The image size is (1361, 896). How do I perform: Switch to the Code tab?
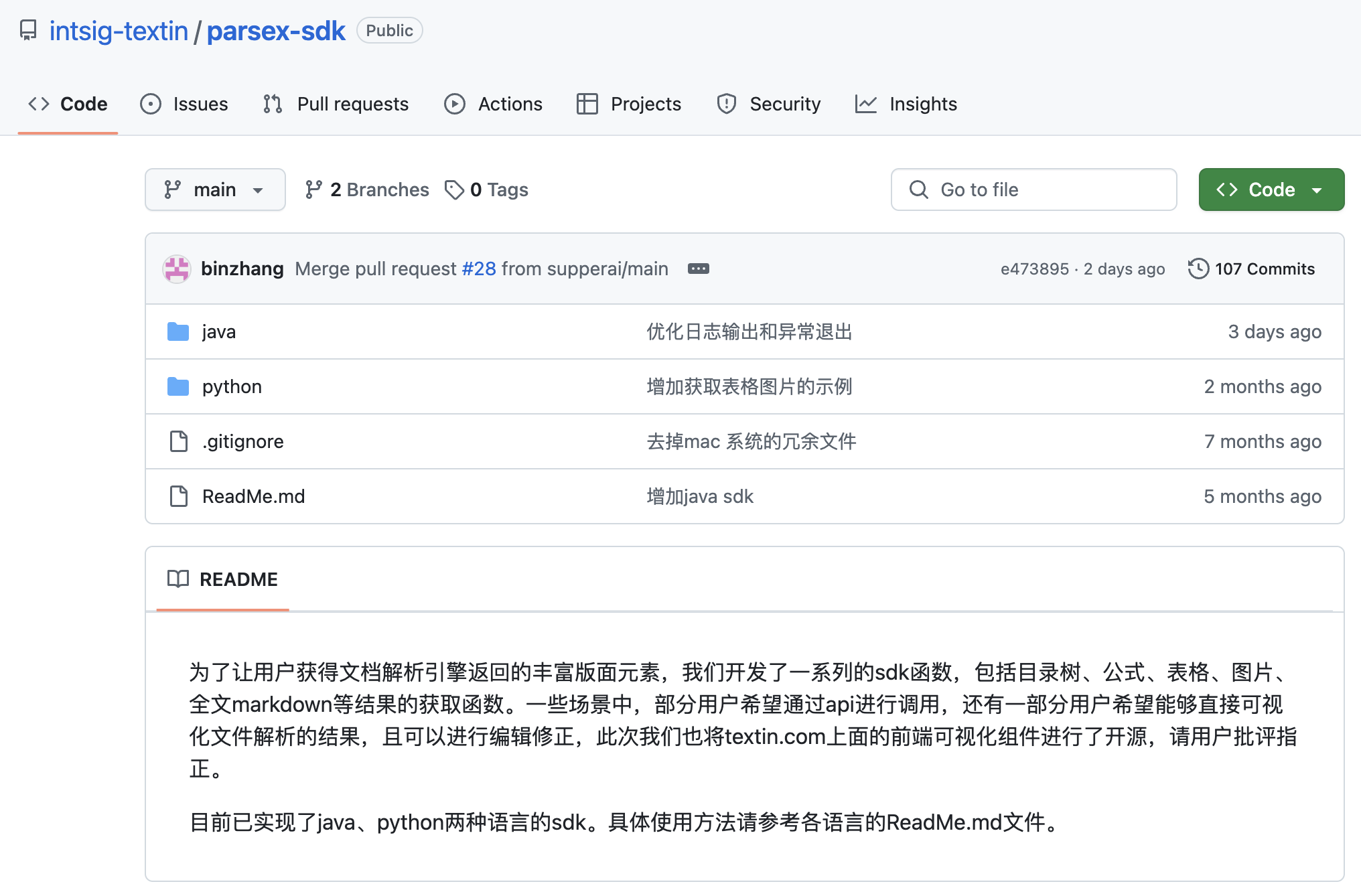pyautogui.click(x=68, y=104)
